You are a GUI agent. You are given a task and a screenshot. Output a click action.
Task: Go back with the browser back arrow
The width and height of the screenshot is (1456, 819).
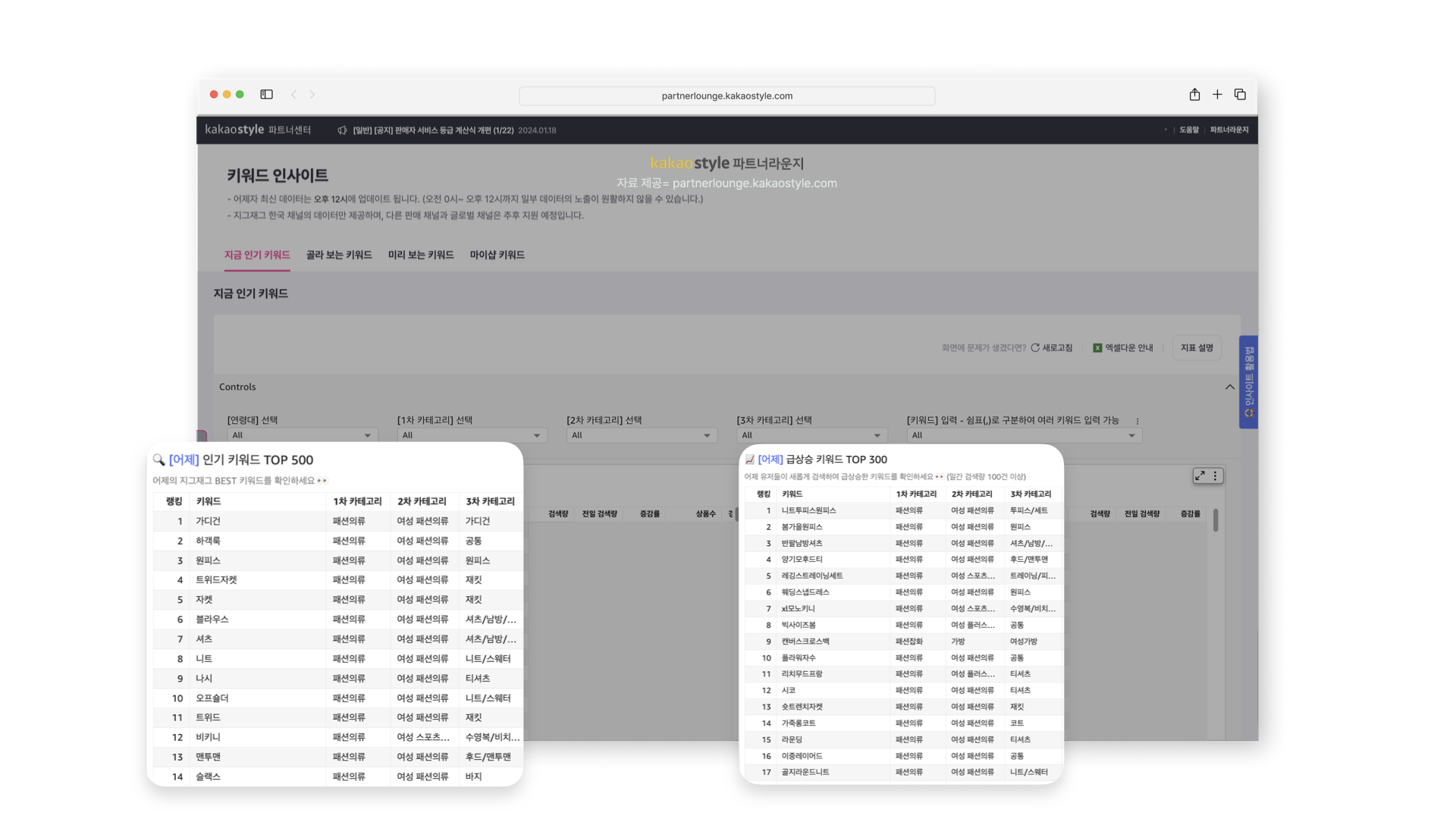pos(293,95)
